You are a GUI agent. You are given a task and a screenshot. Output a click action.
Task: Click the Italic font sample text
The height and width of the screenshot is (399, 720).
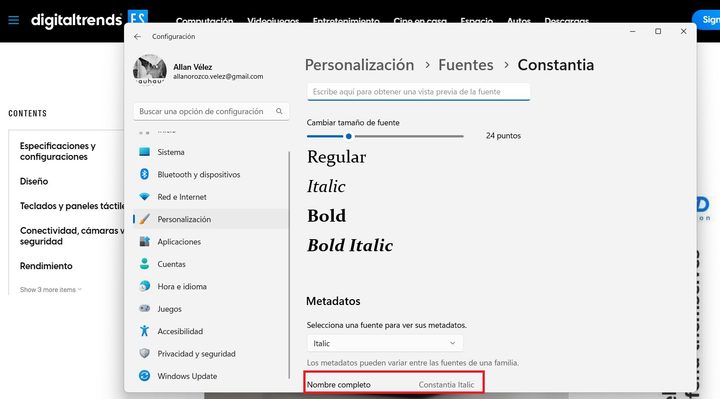point(326,186)
